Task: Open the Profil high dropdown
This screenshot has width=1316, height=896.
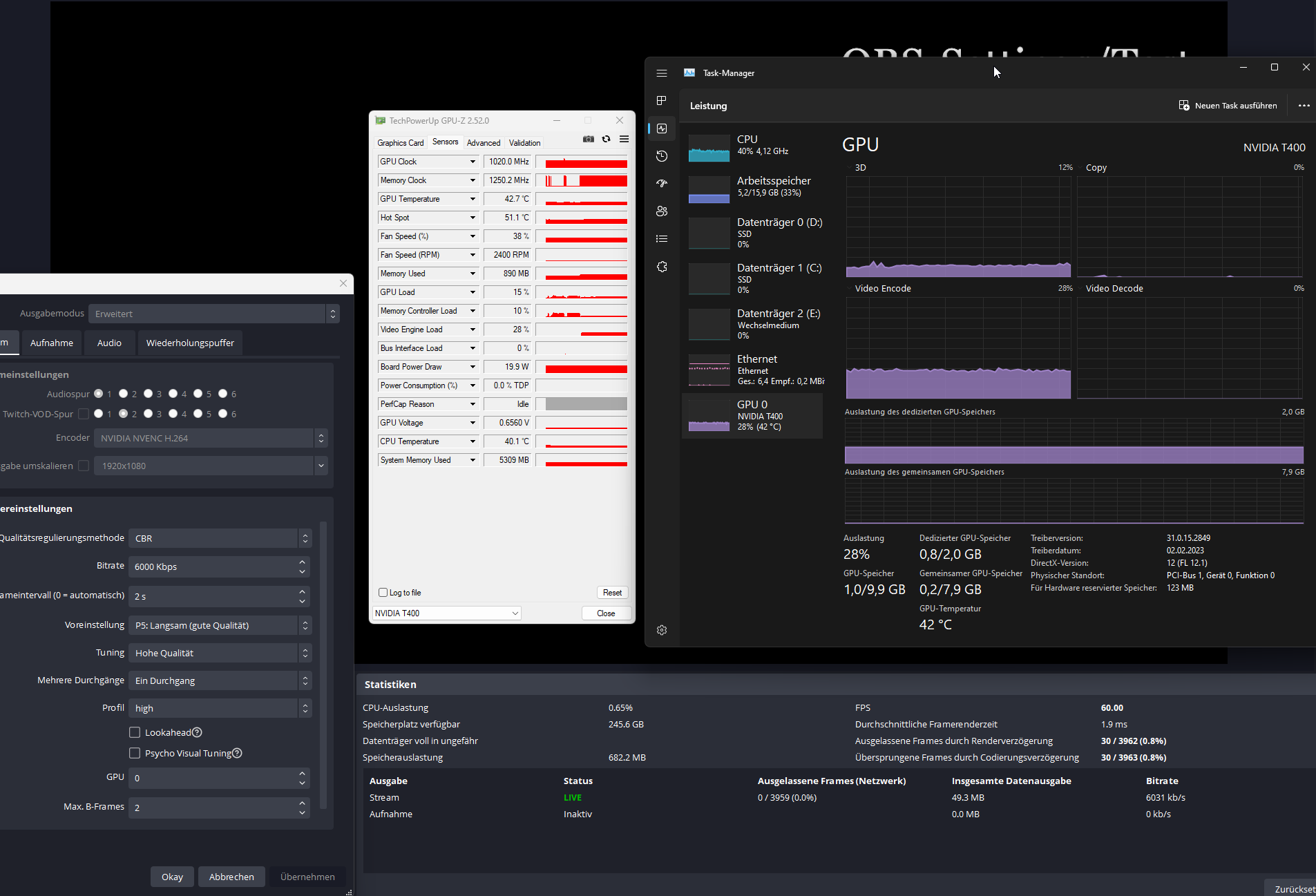Action: point(220,708)
